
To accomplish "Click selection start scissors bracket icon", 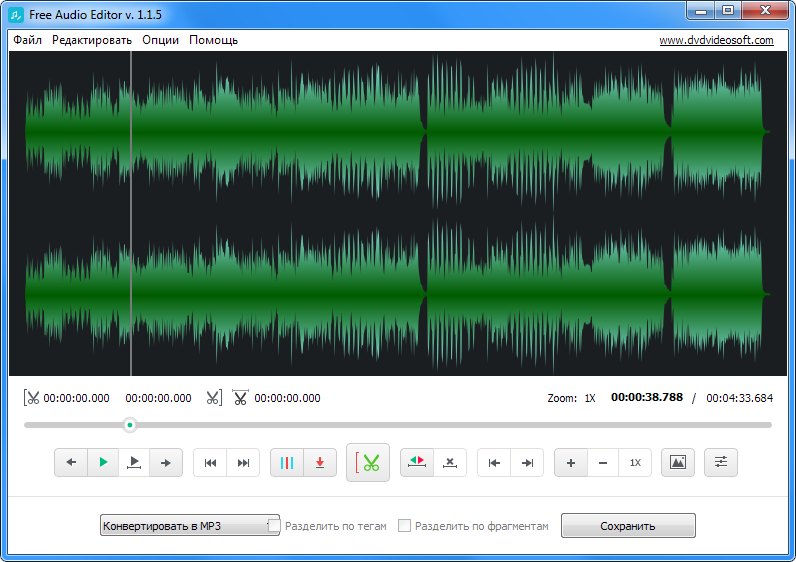I will pyautogui.click(x=31, y=398).
